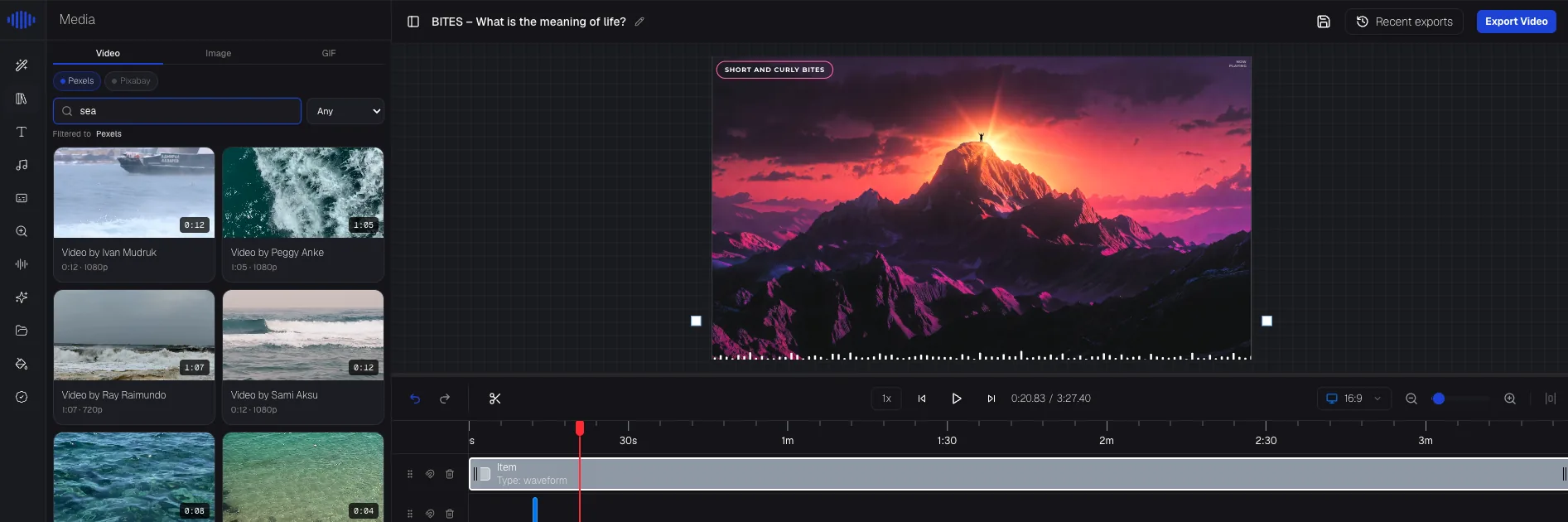Open the Any orientation dropdown
The image size is (1568, 522).
(x=345, y=111)
